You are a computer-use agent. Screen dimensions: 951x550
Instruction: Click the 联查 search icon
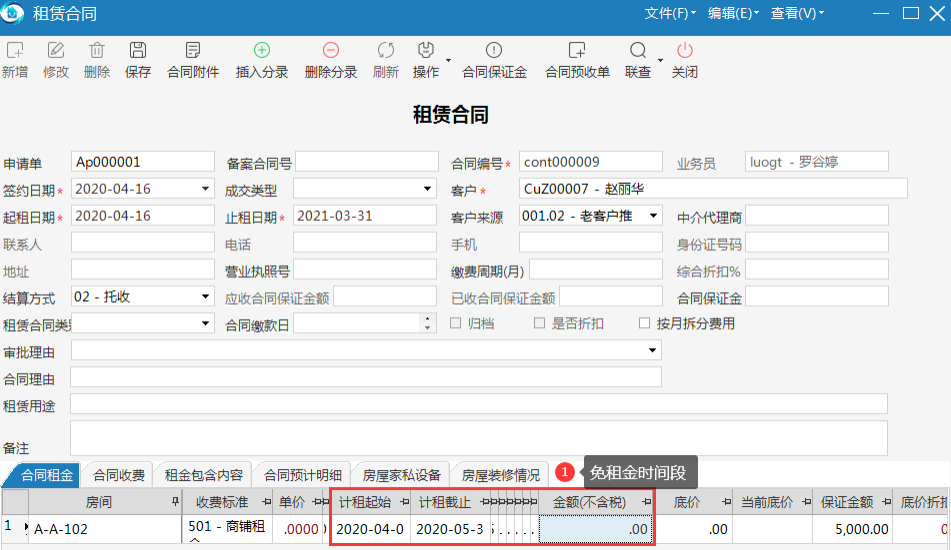click(637, 51)
